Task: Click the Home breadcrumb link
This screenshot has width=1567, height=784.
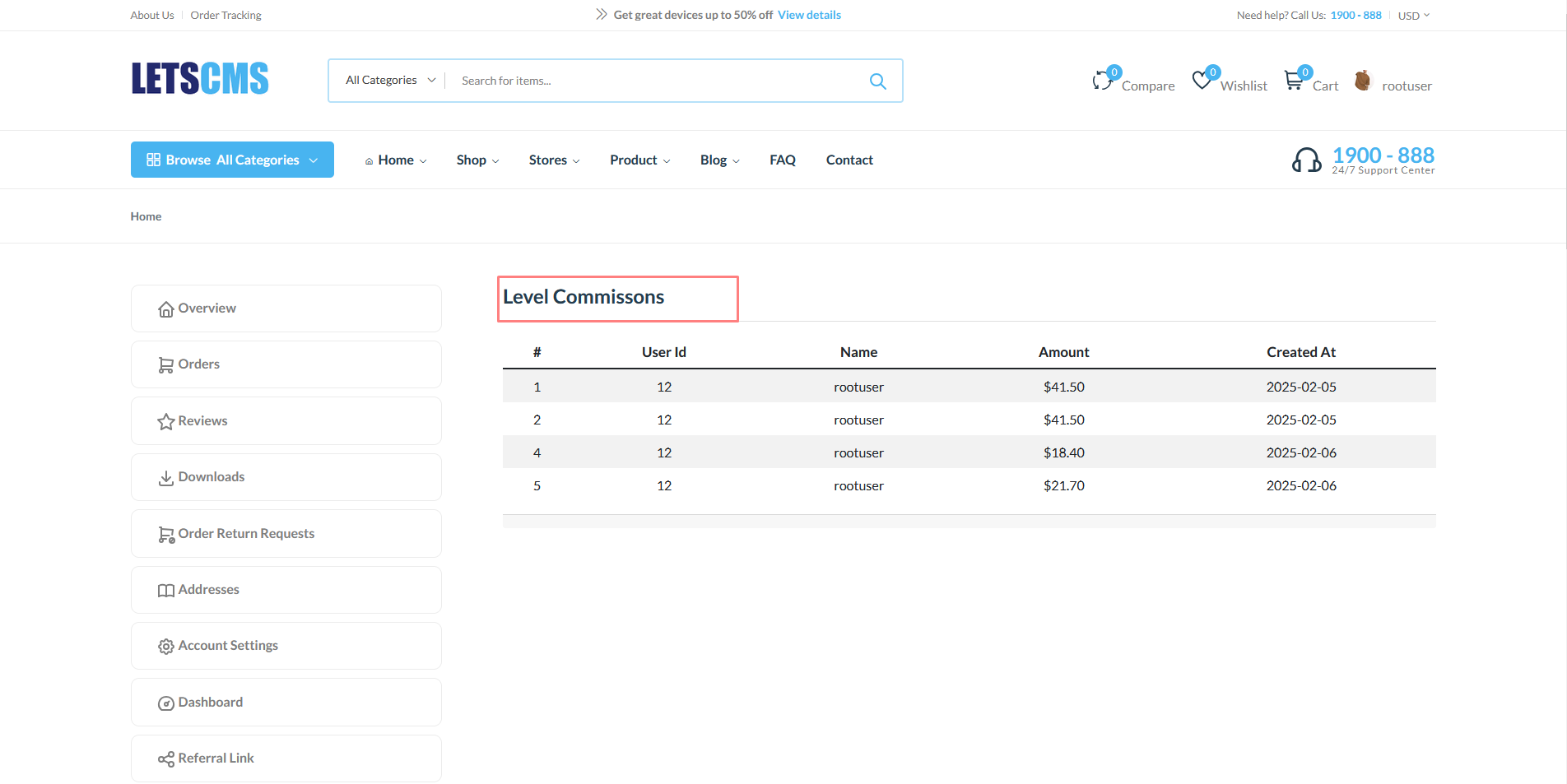Action: point(146,216)
